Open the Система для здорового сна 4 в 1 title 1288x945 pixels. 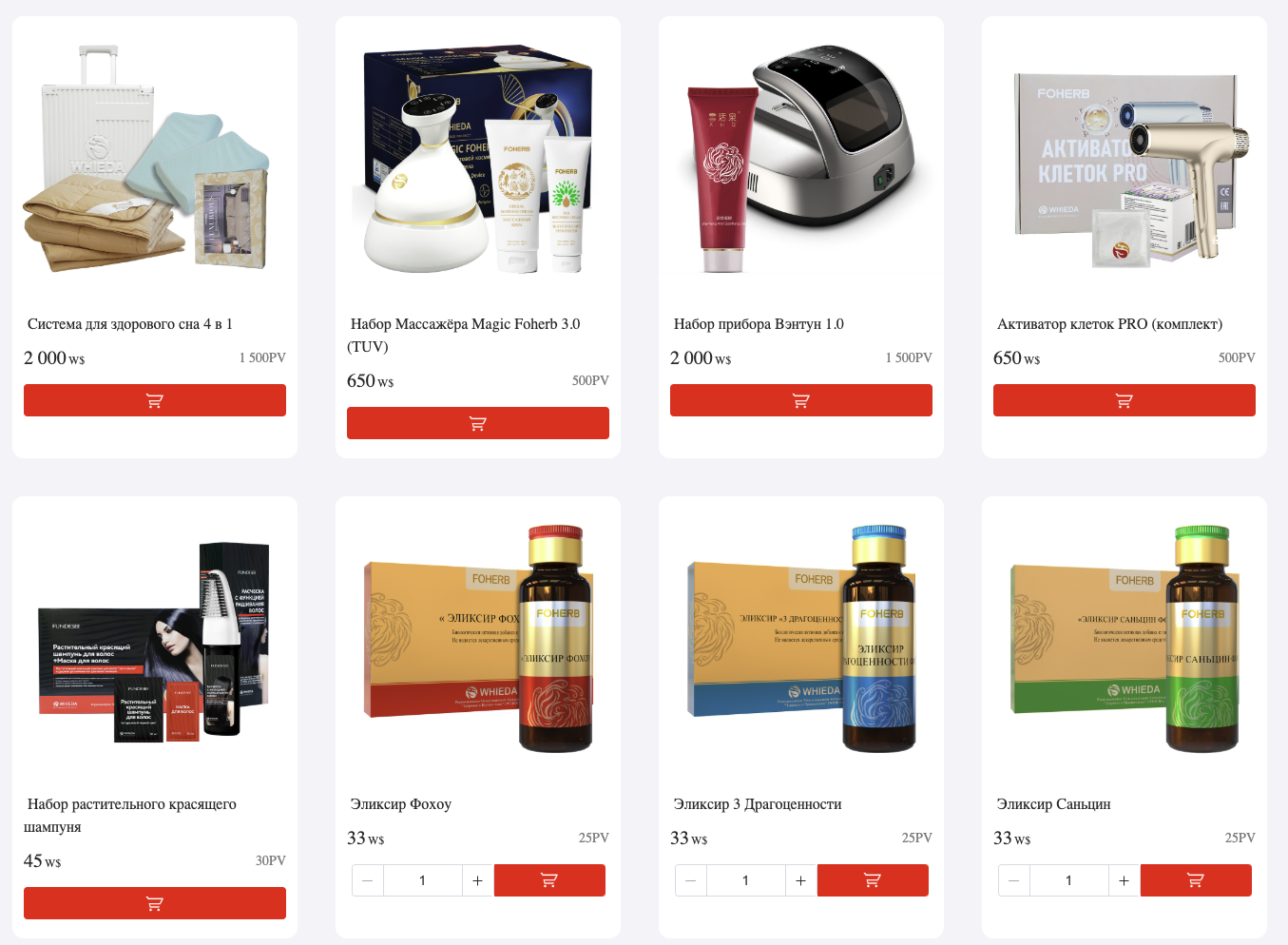130,324
